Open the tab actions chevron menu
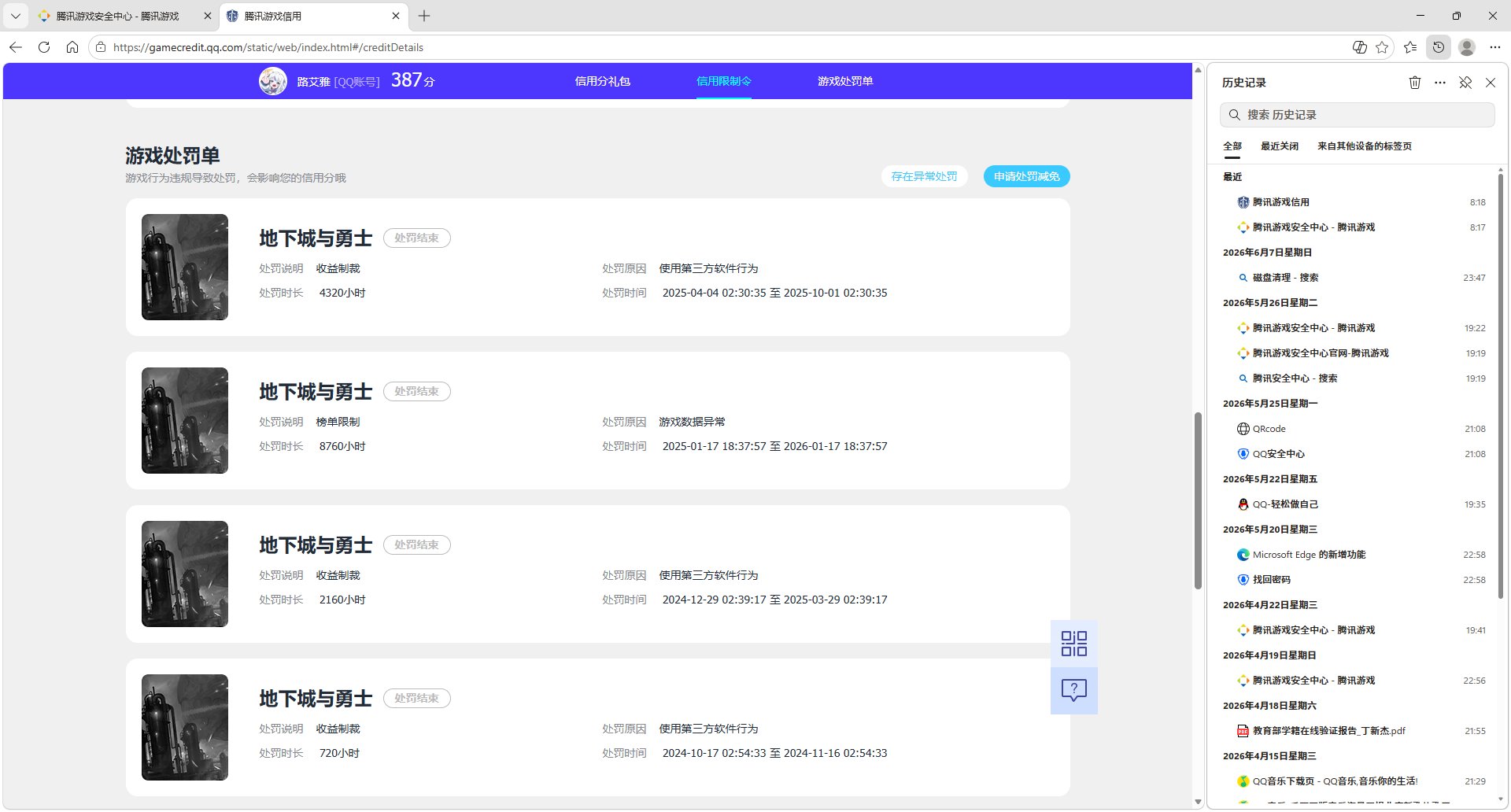The height and width of the screenshot is (812, 1511). pos(16,16)
